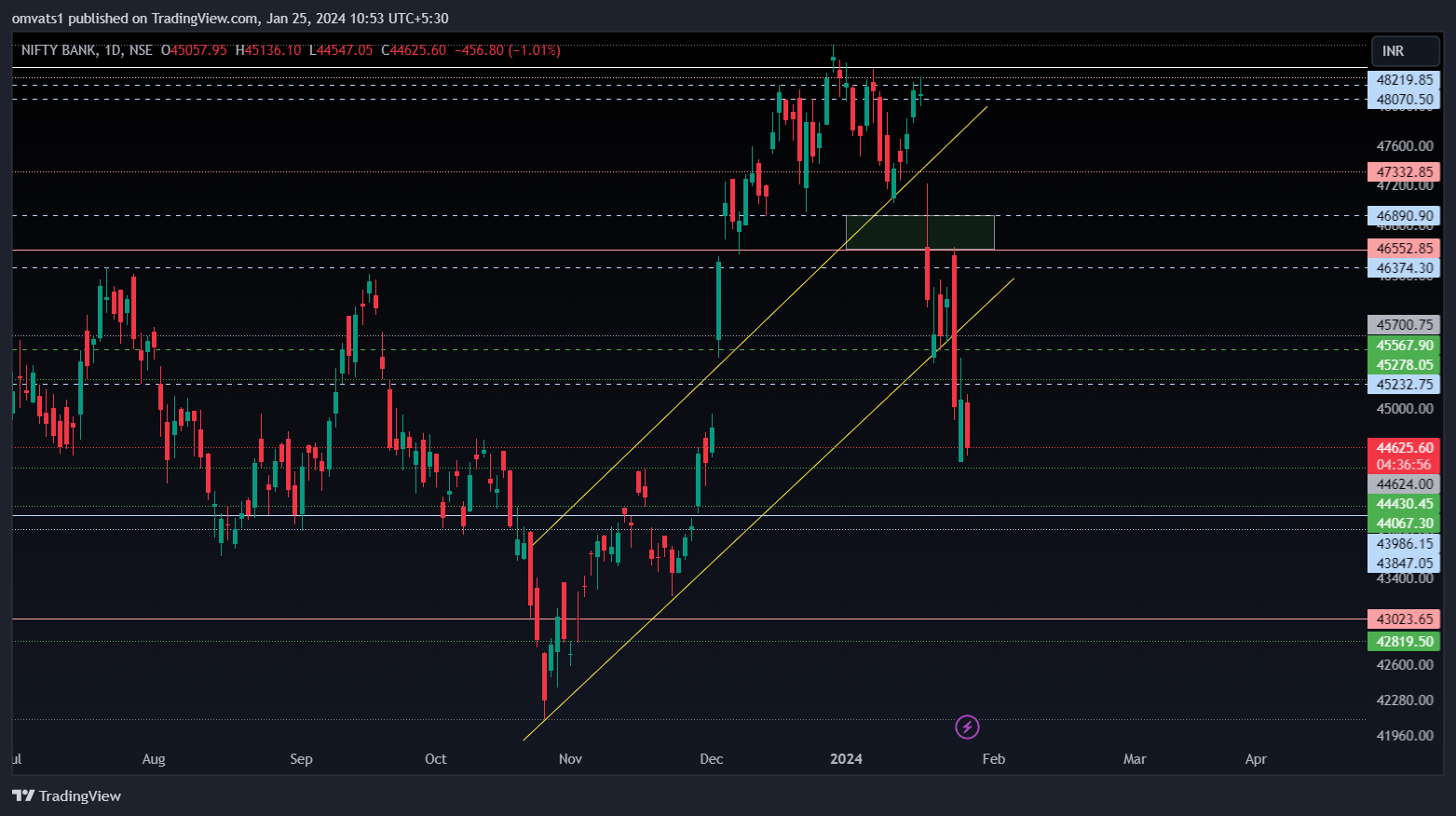Image resolution: width=1456 pixels, height=816 pixels.
Task: Select the 48219.85 price label
Action: 1404,80
